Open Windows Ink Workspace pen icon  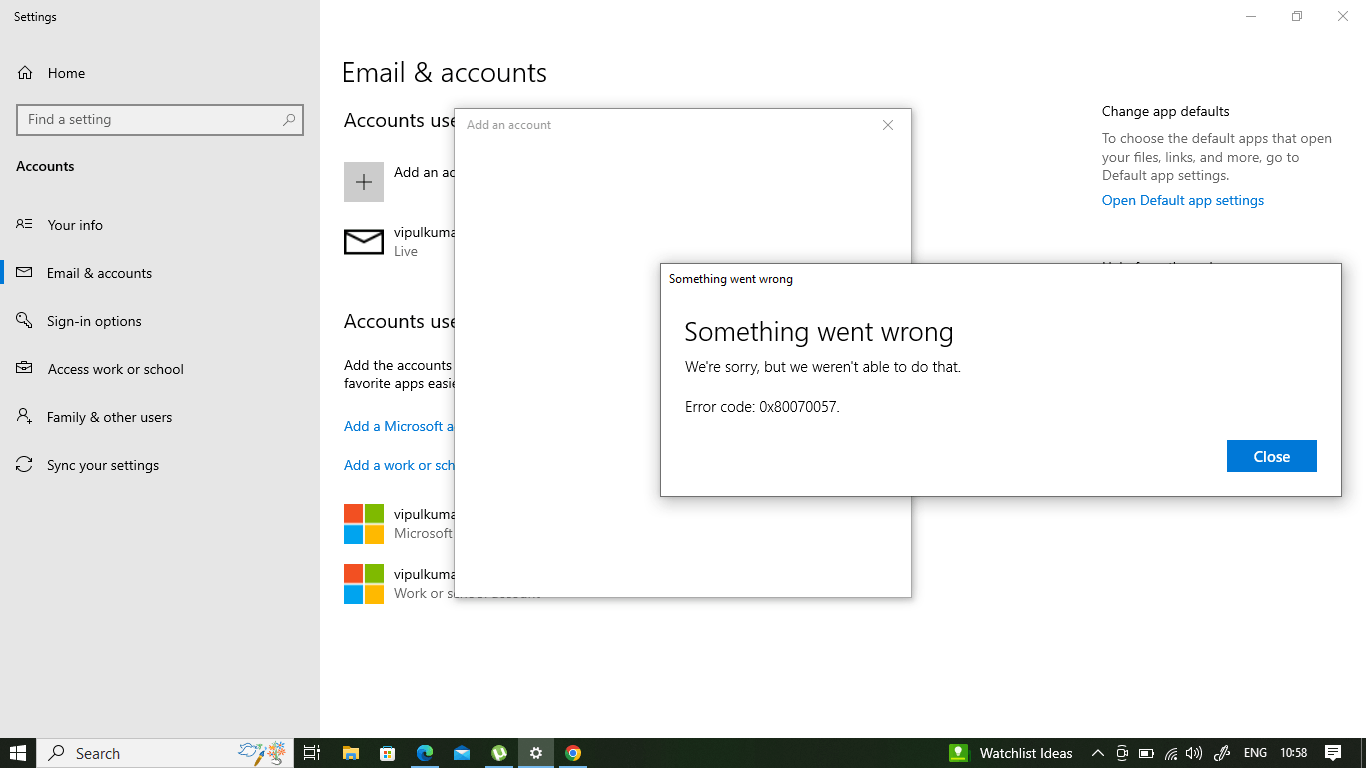(x=1221, y=753)
